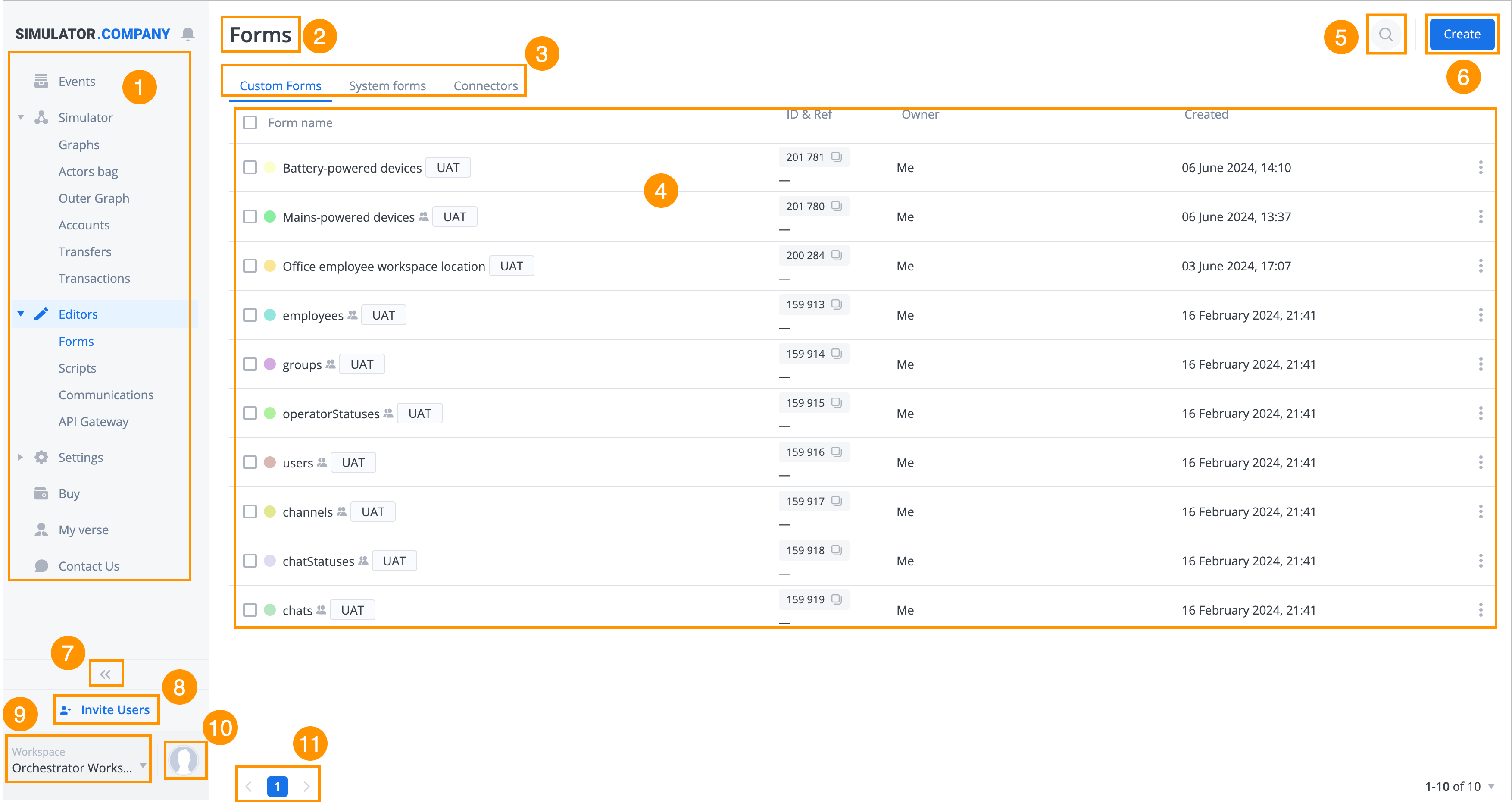Collapse sidebar with double chevron icon
The height and width of the screenshot is (803, 1512).
click(106, 674)
